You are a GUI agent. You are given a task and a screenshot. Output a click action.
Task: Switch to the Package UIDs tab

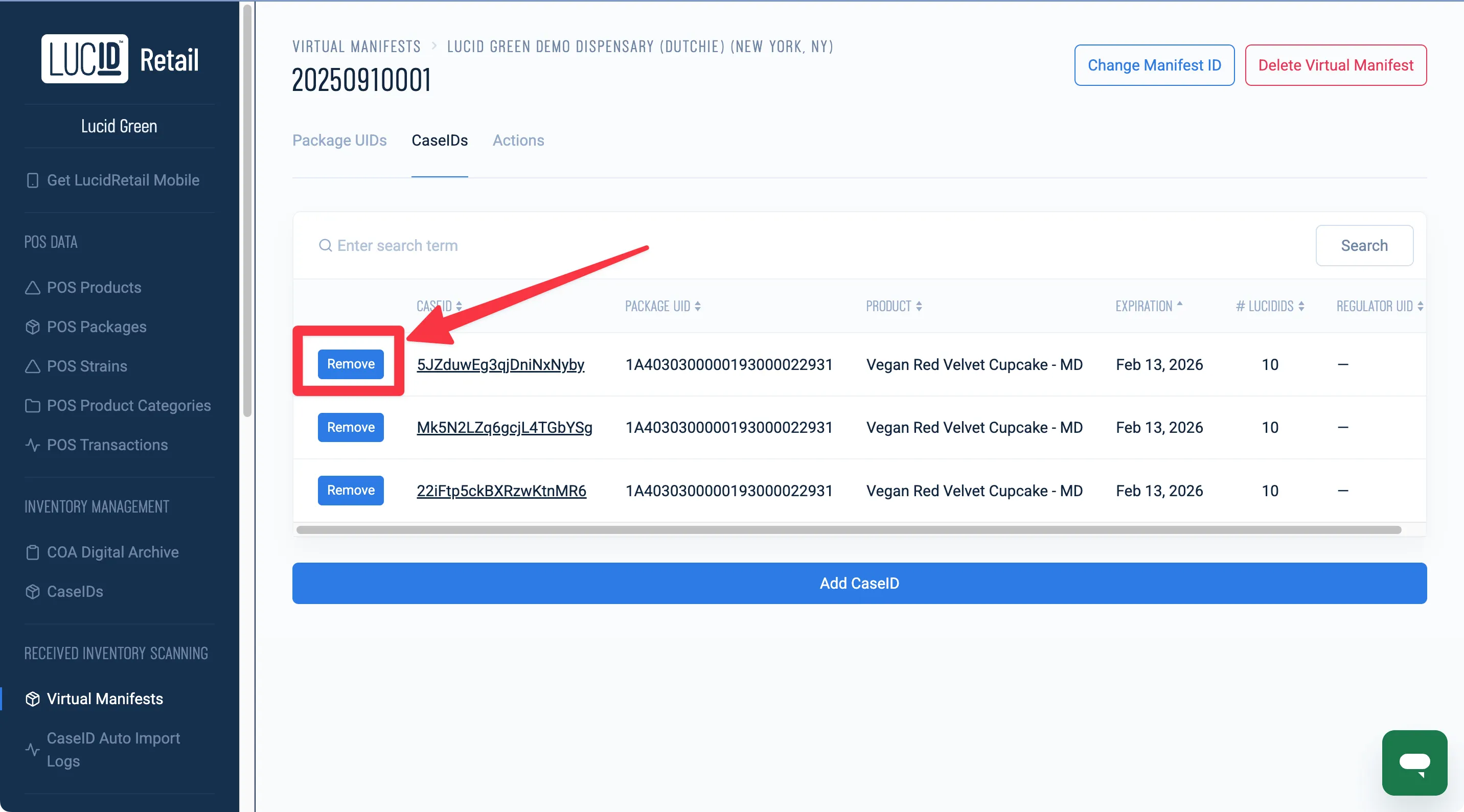[339, 141]
